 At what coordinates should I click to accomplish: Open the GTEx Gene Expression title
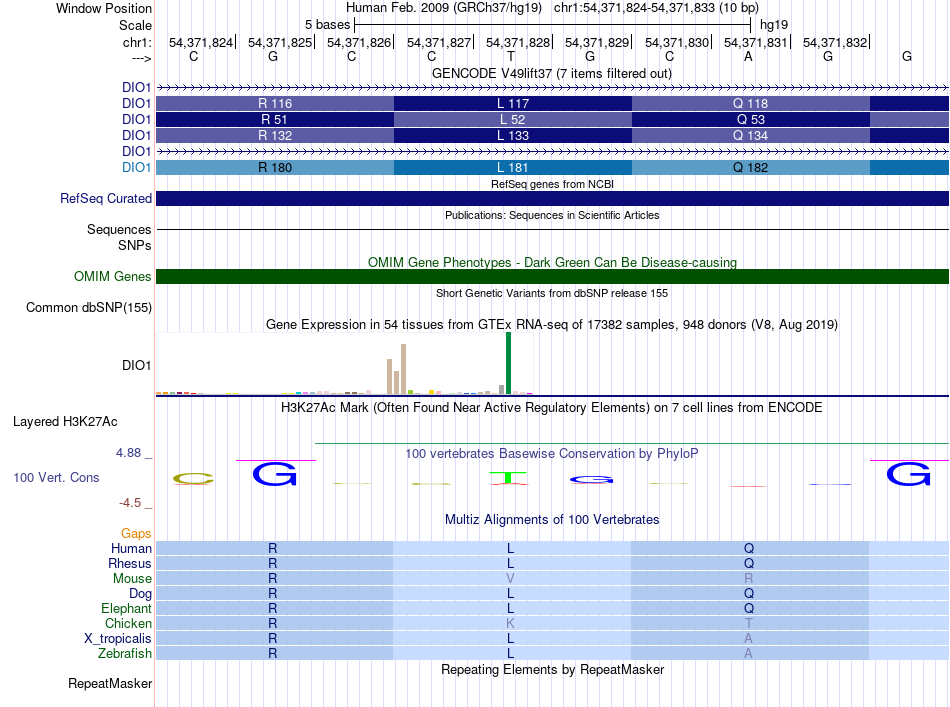pyautogui.click(x=552, y=324)
